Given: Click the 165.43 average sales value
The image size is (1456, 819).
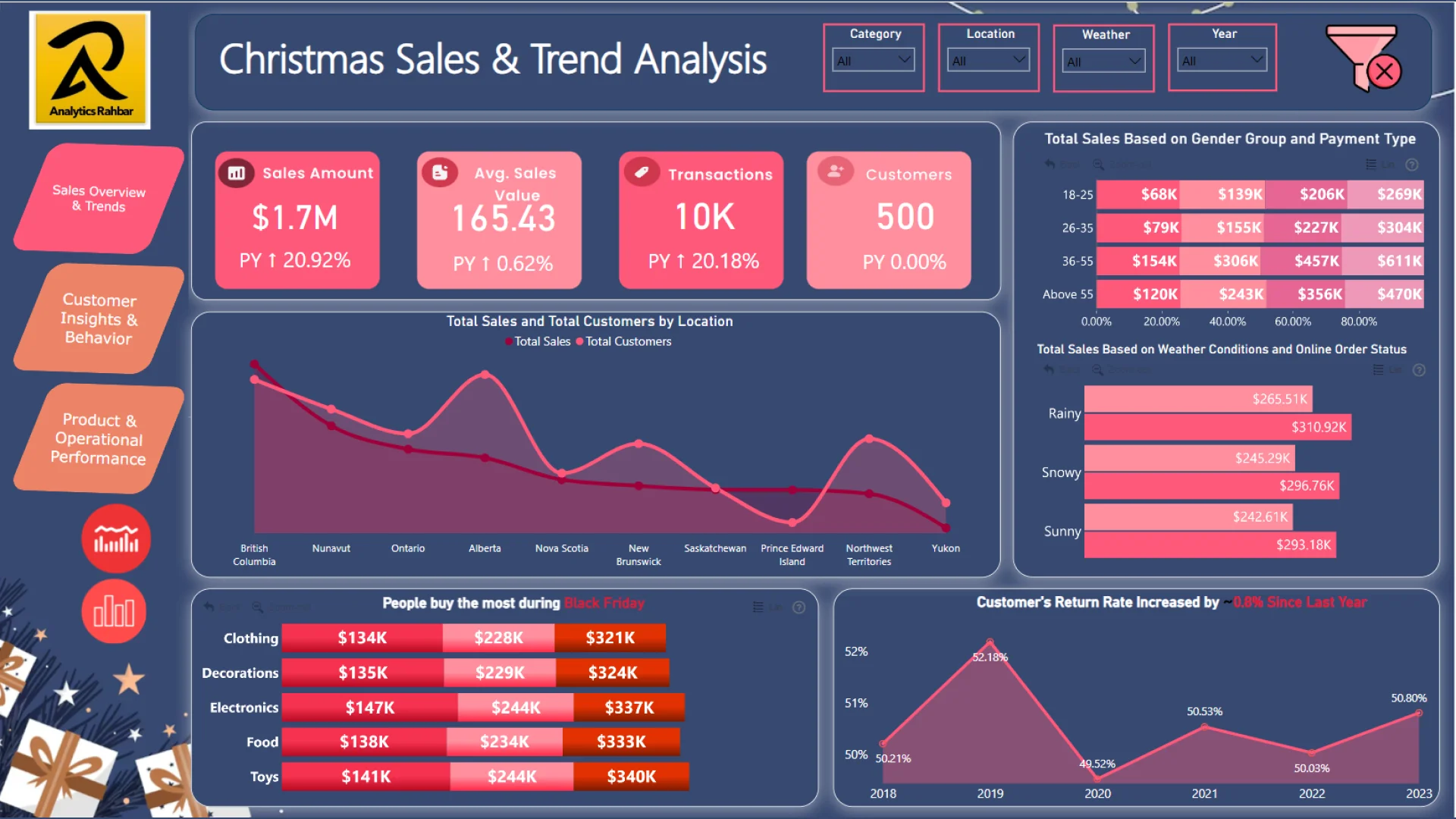Looking at the screenshot, I should tap(504, 219).
